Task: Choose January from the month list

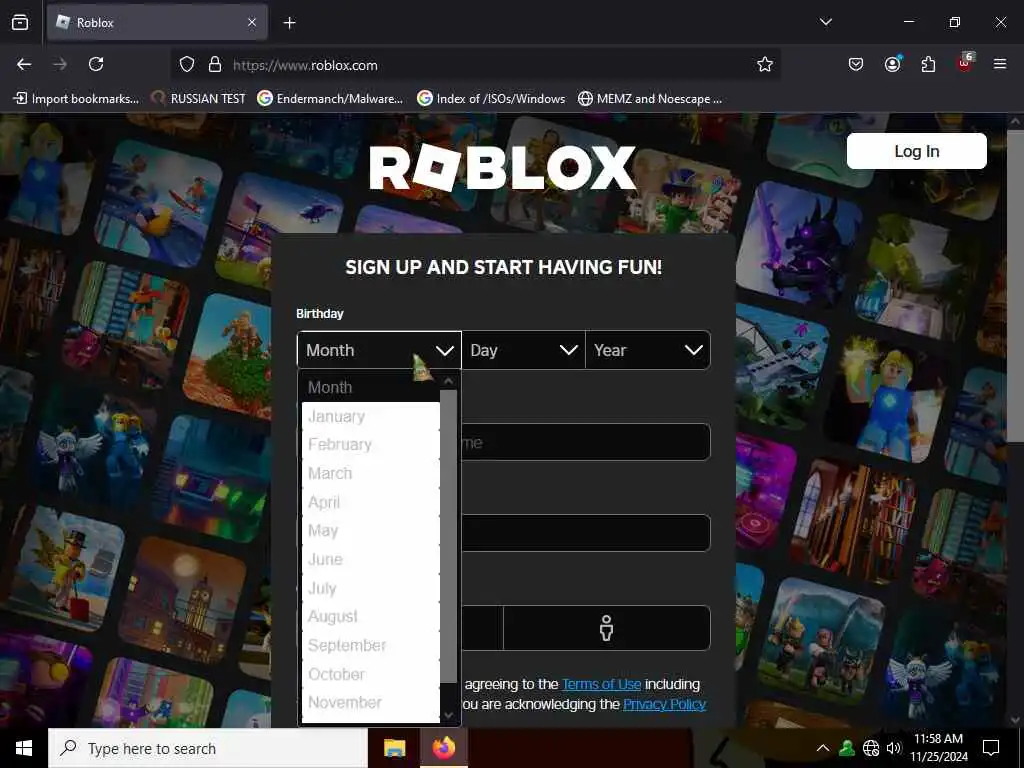Action: point(370,416)
